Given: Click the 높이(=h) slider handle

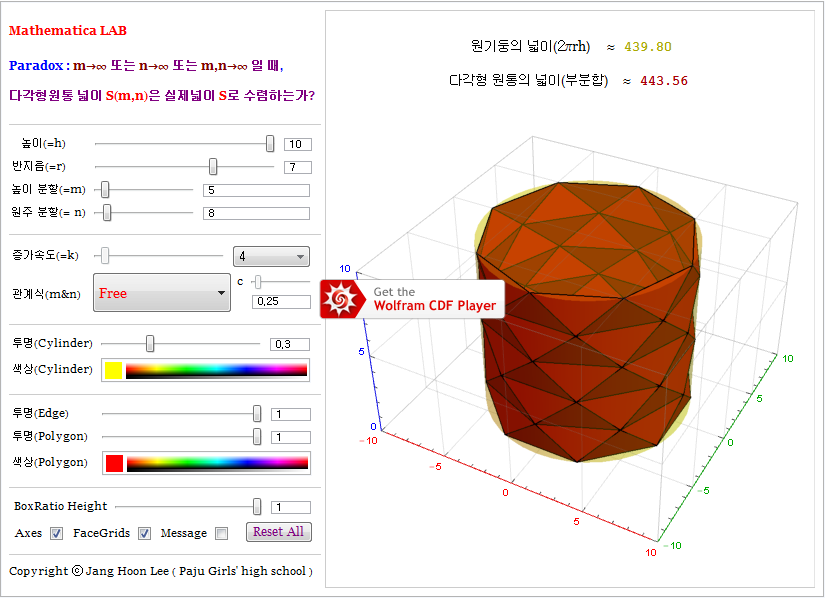Looking at the screenshot, I should pos(270,143).
